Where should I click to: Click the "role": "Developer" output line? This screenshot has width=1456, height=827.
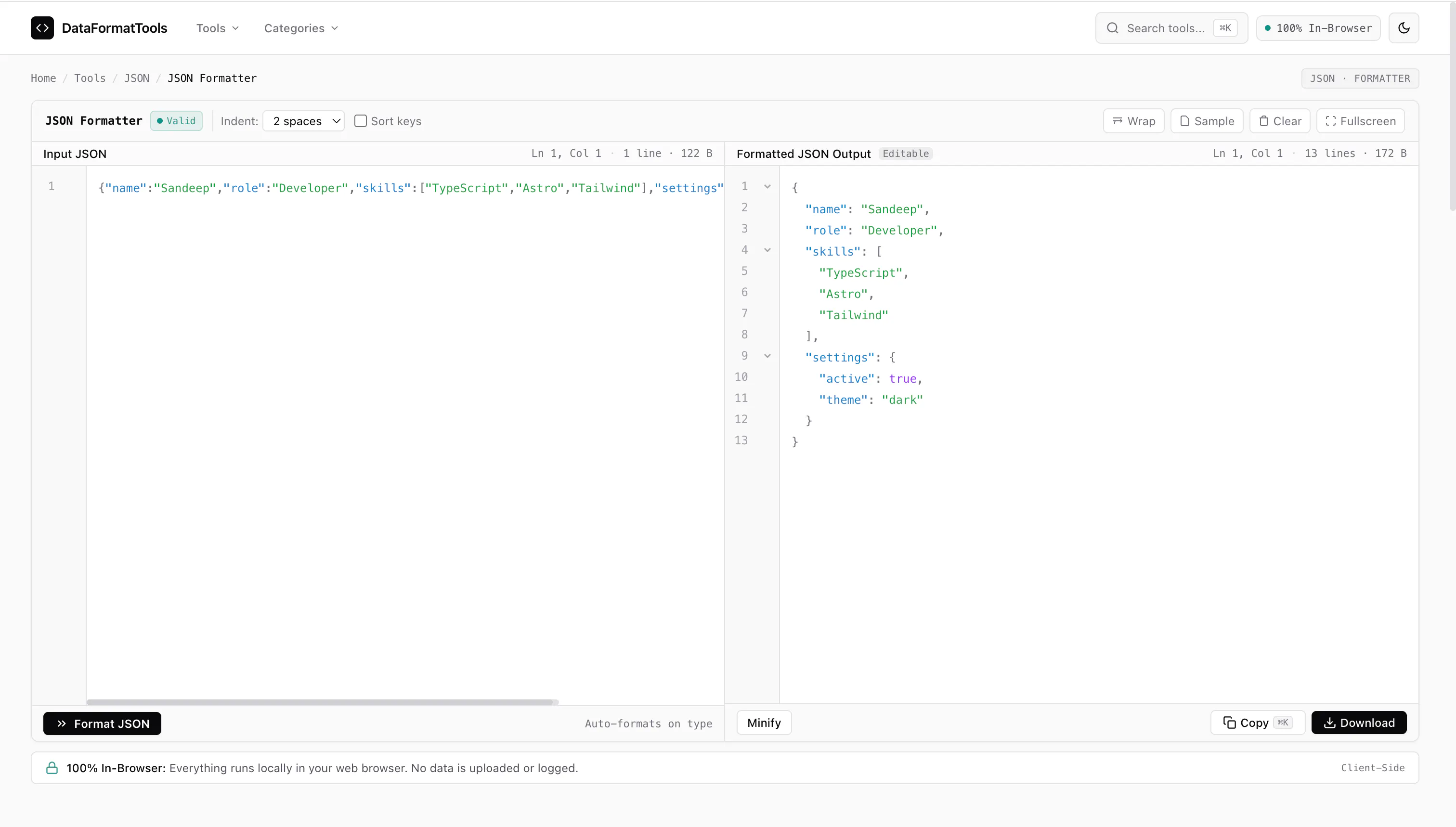[x=874, y=231]
